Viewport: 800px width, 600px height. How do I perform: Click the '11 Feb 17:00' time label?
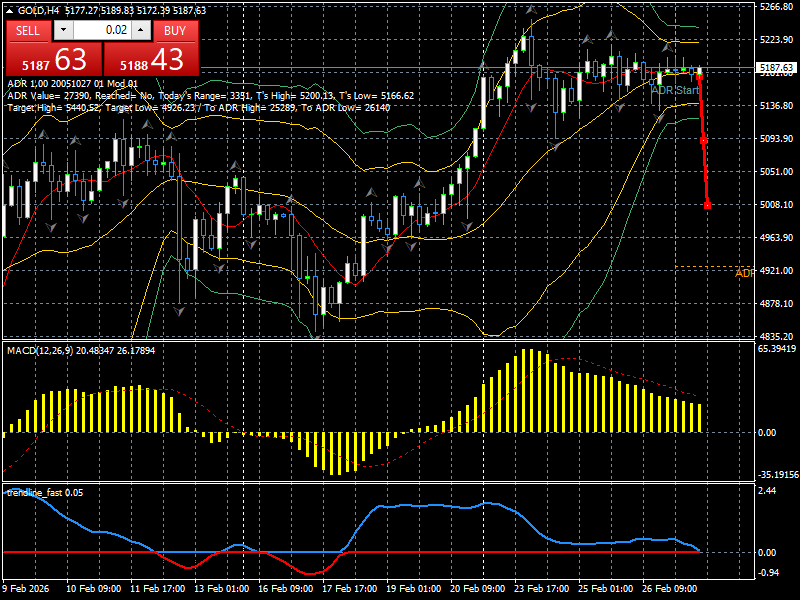(x=158, y=588)
